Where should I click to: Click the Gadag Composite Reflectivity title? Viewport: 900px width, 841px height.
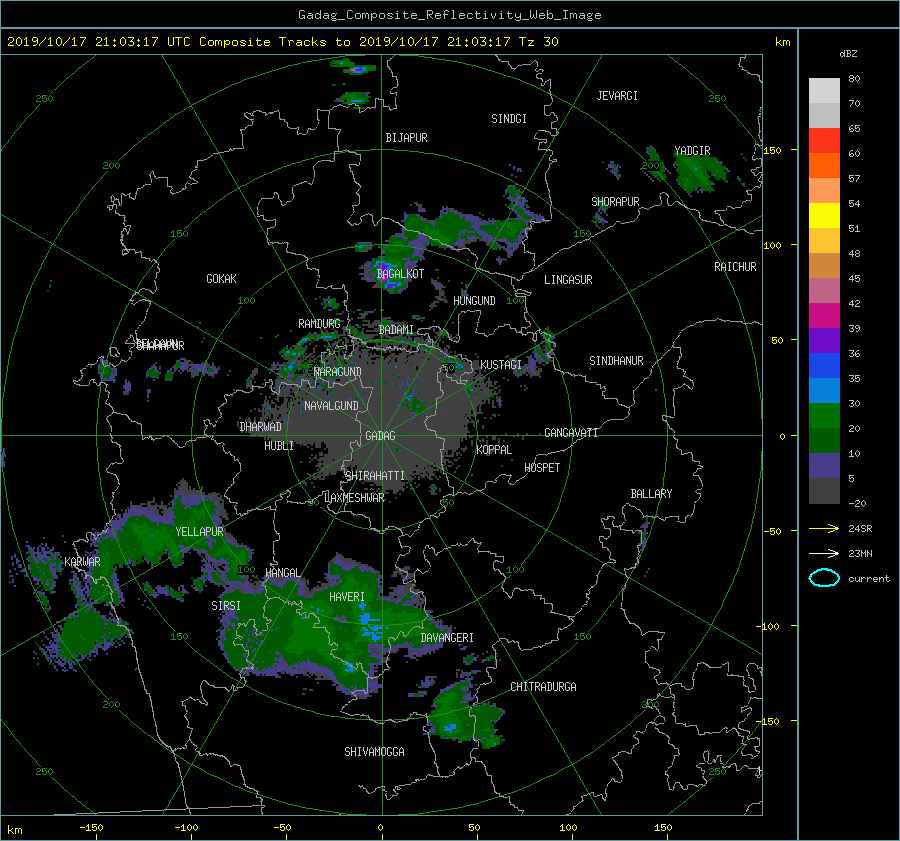pos(449,15)
